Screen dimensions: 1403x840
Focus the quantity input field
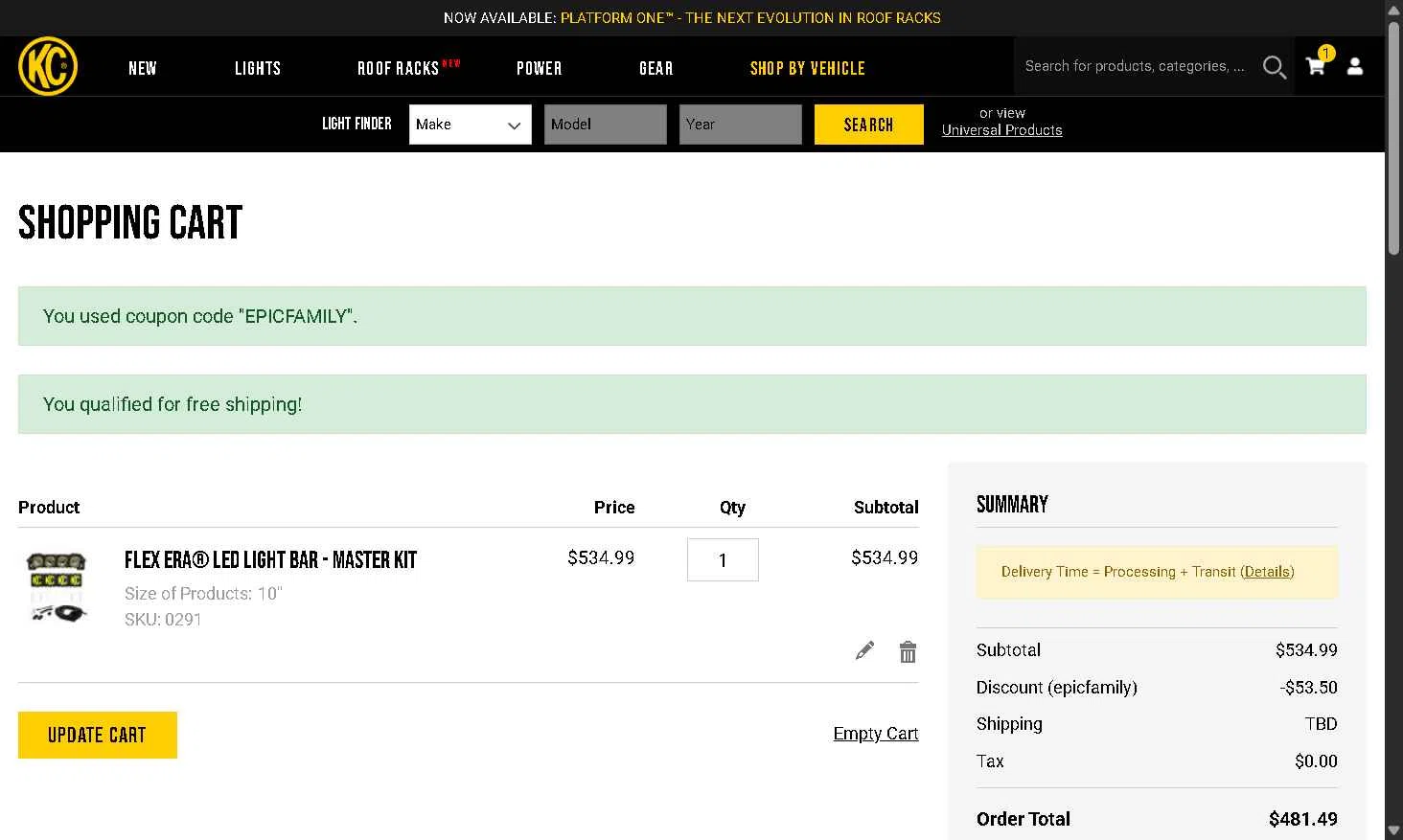click(723, 559)
